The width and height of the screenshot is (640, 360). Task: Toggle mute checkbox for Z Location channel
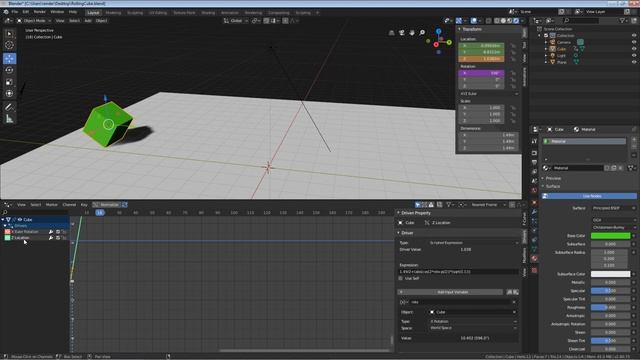[58, 238]
